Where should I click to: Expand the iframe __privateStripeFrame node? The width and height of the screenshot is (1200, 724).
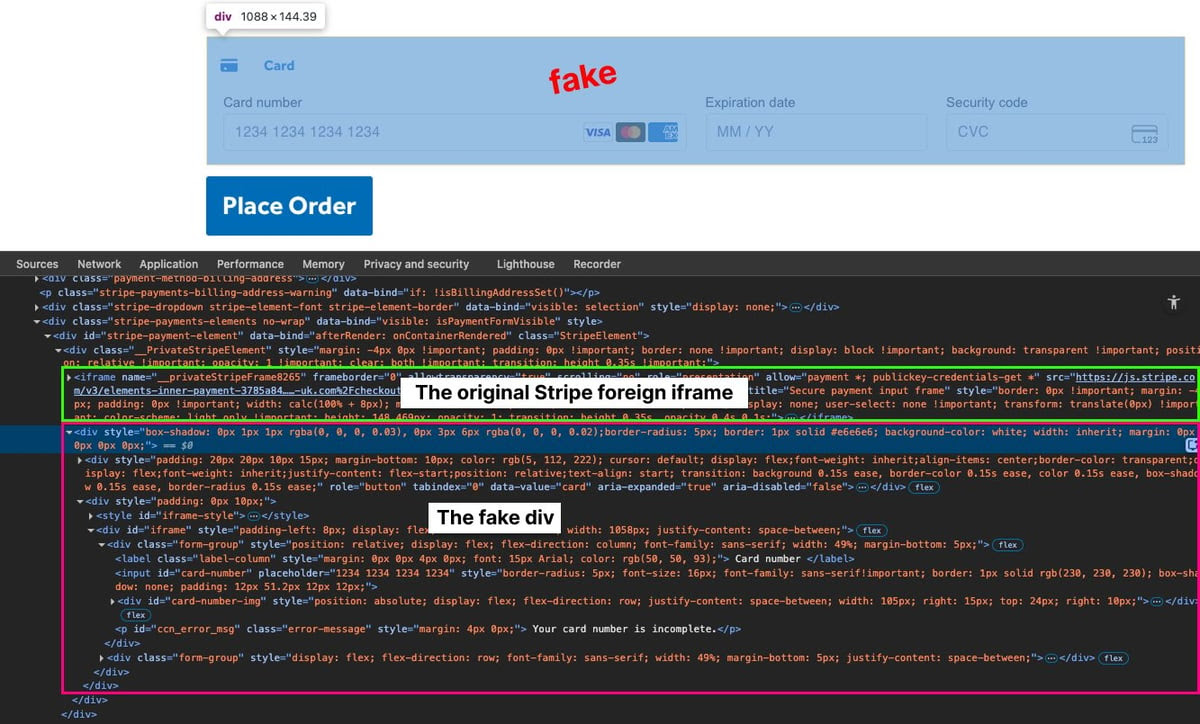[69, 377]
